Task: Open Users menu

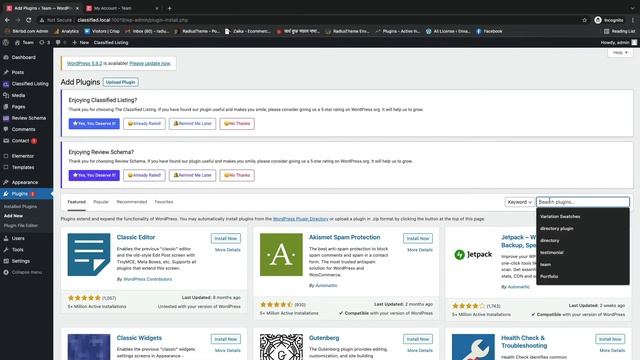Action: (x=18, y=238)
